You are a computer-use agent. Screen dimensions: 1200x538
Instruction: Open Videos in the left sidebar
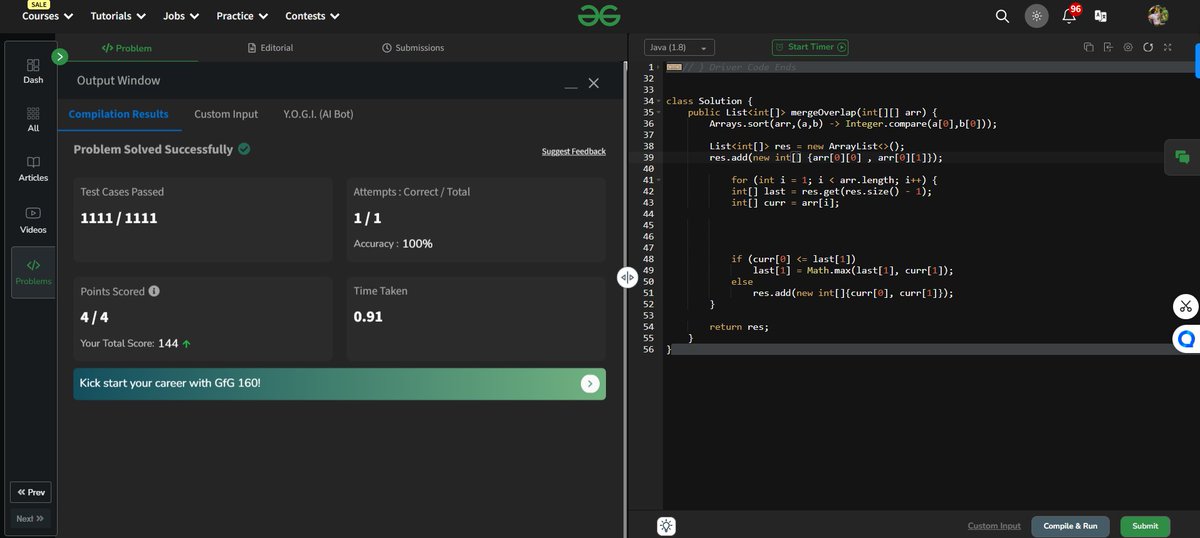tap(33, 220)
